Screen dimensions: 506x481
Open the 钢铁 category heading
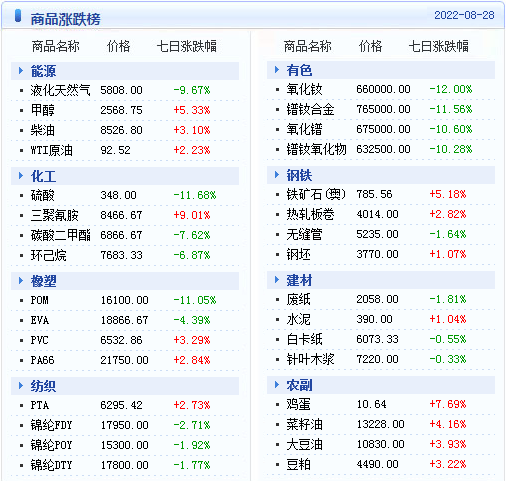click(299, 175)
